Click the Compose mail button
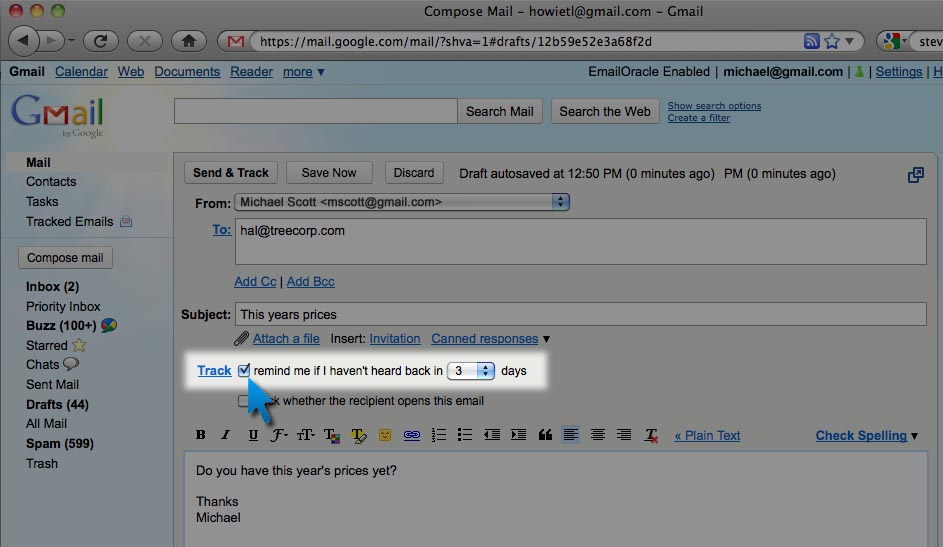Screen dimensions: 943x547 pyautogui.click(x=65, y=258)
